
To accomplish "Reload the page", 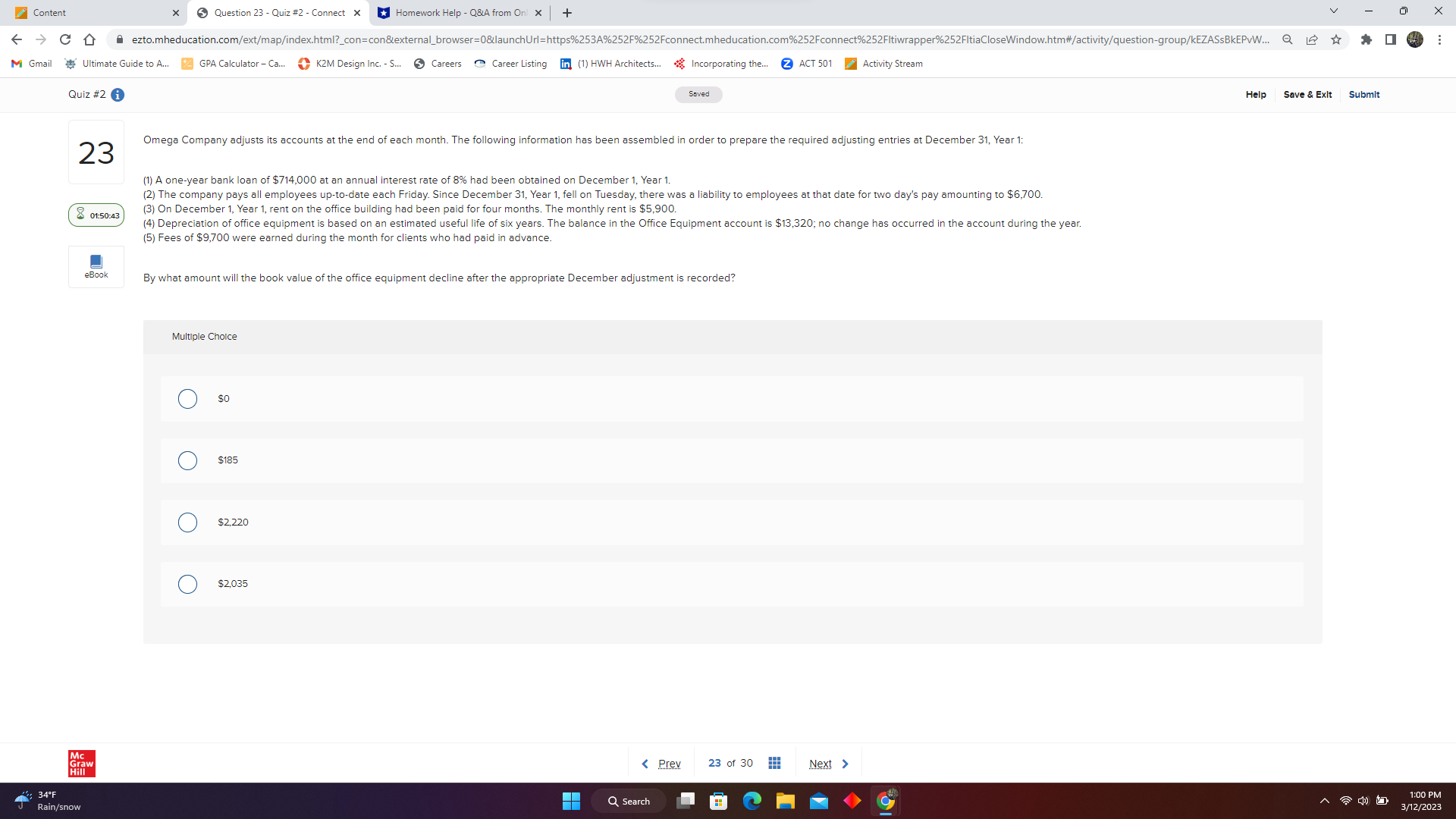I will pyautogui.click(x=65, y=39).
